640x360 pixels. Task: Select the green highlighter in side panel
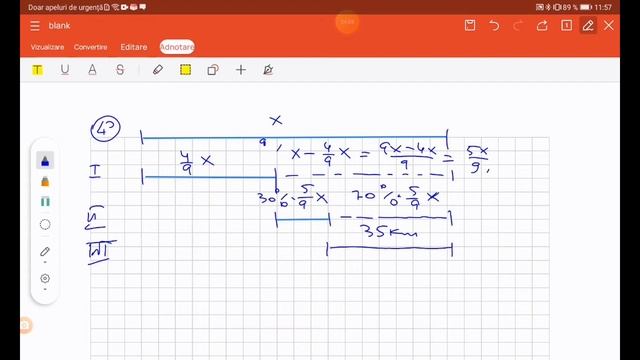coord(45,202)
